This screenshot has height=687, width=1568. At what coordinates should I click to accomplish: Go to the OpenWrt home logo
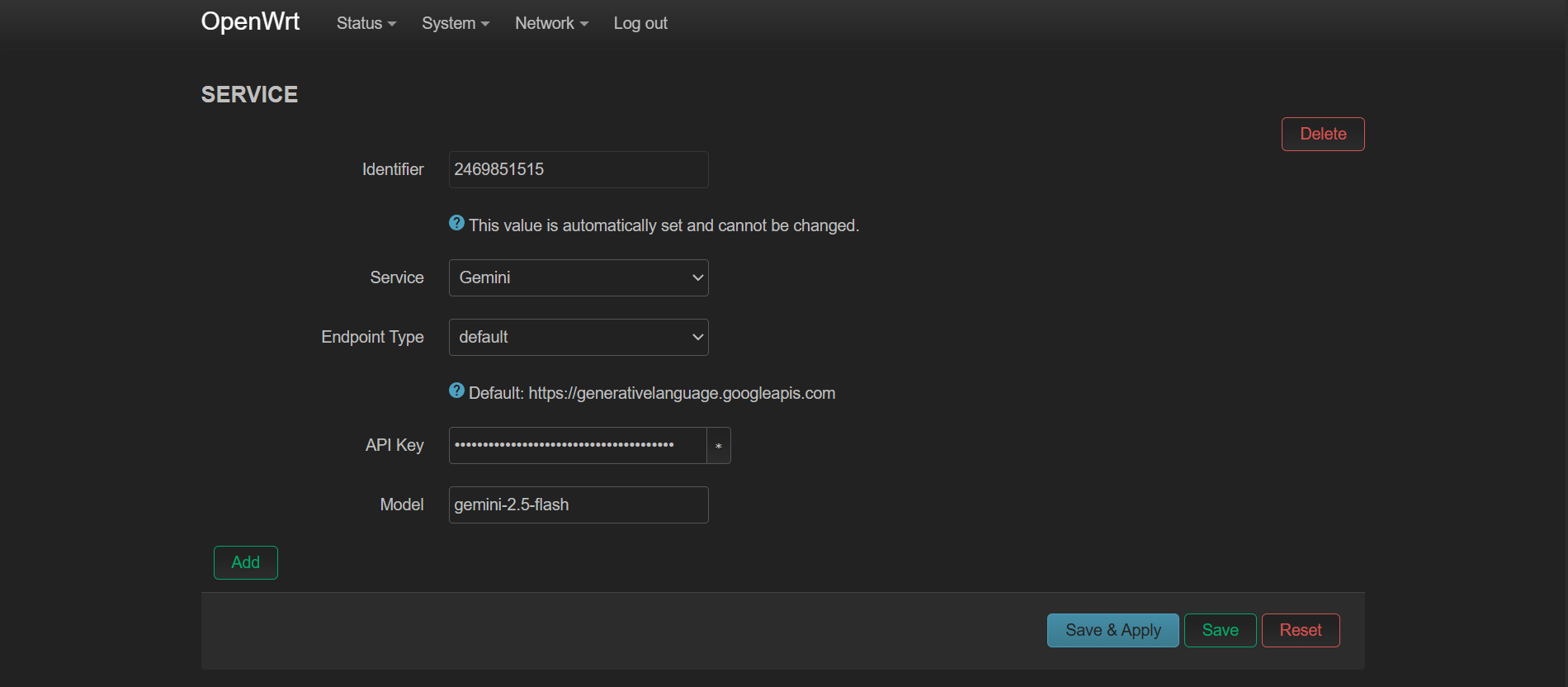click(250, 21)
